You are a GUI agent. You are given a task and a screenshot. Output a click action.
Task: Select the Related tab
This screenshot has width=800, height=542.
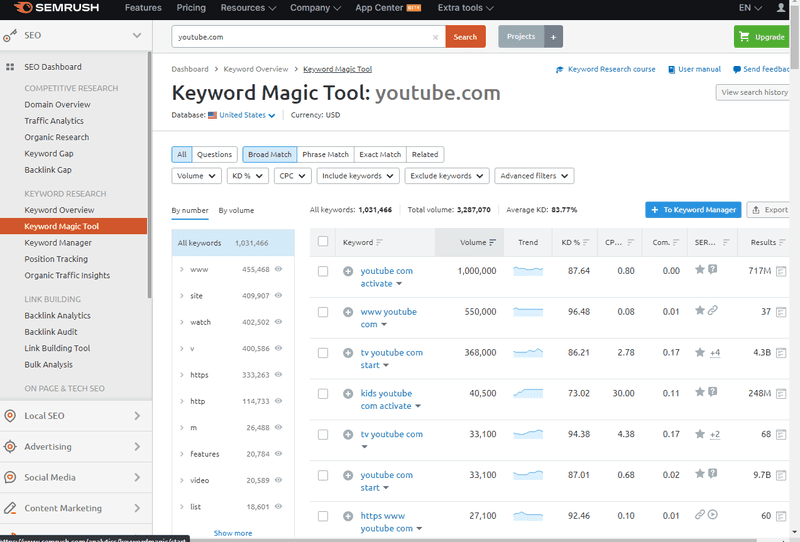[x=425, y=155]
